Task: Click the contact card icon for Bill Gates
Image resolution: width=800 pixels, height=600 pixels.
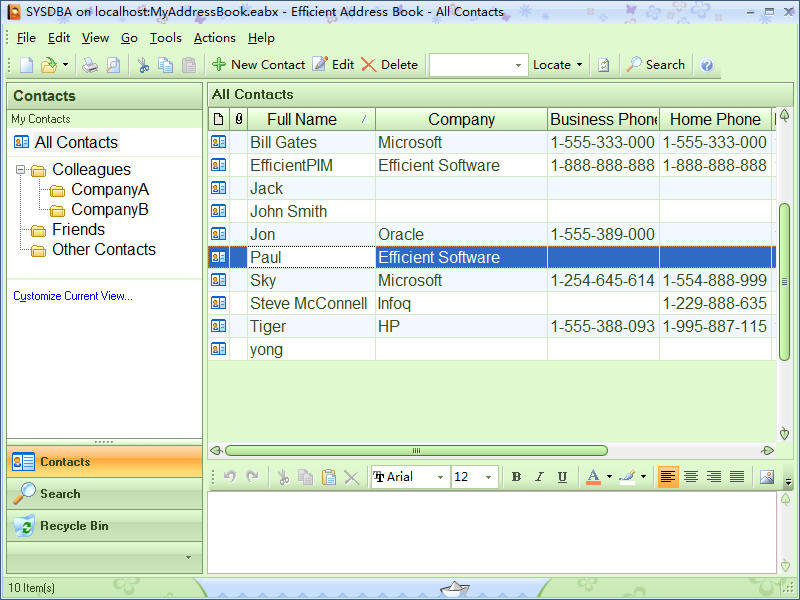Action: (218, 142)
